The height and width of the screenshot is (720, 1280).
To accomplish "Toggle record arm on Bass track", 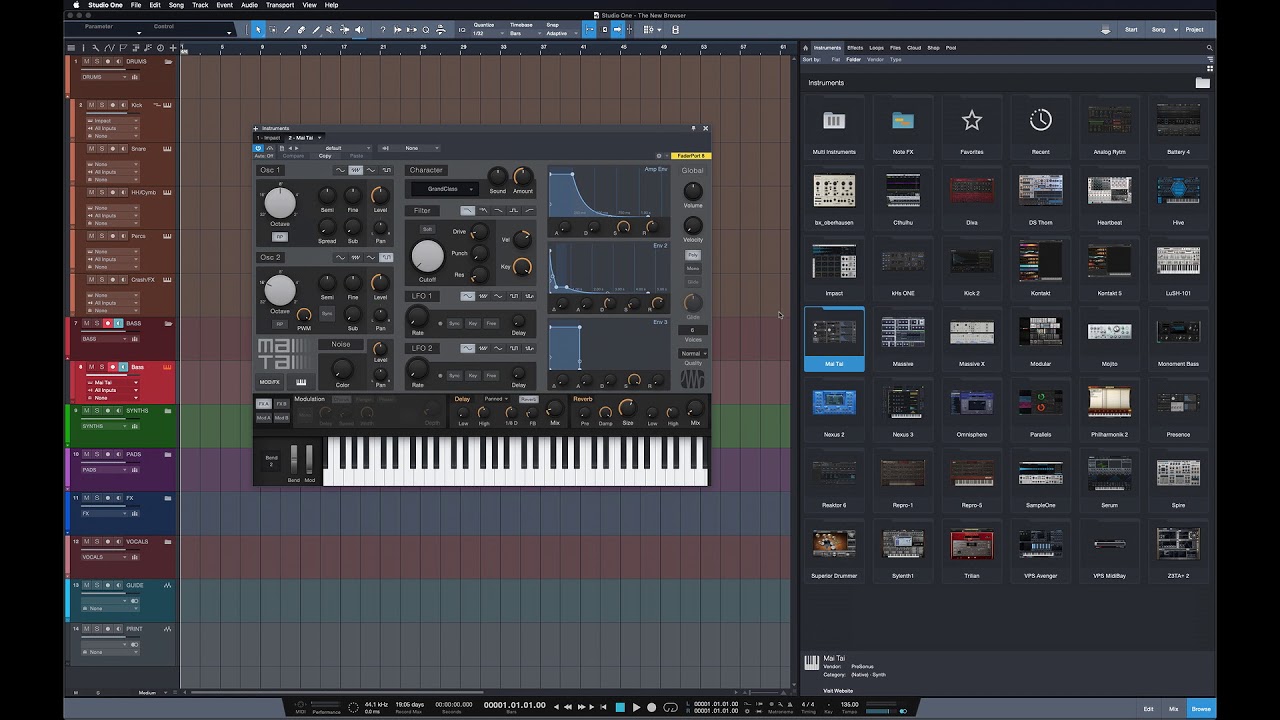I will tap(112, 367).
